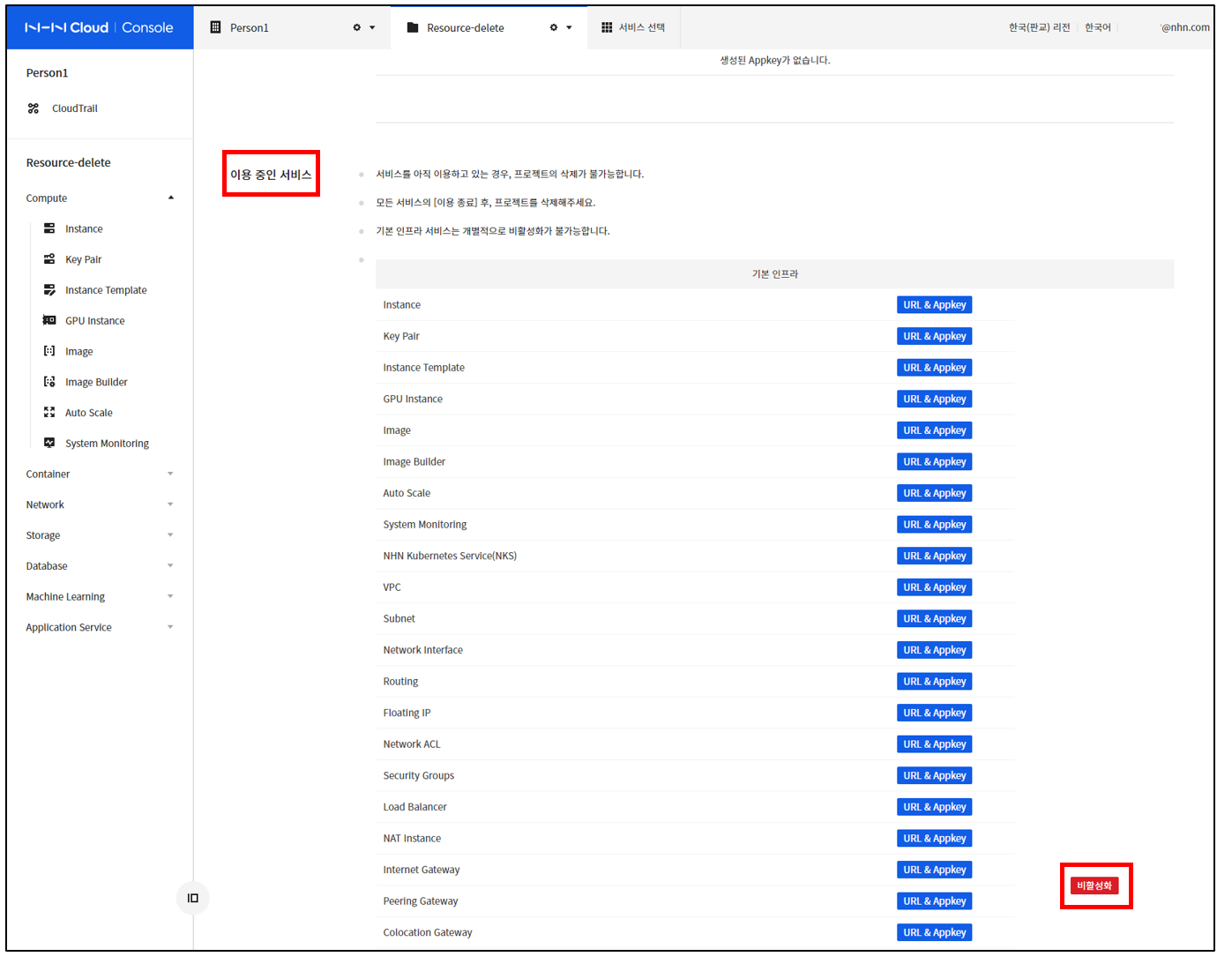Click the System Monitoring sidebar icon

pos(49,443)
